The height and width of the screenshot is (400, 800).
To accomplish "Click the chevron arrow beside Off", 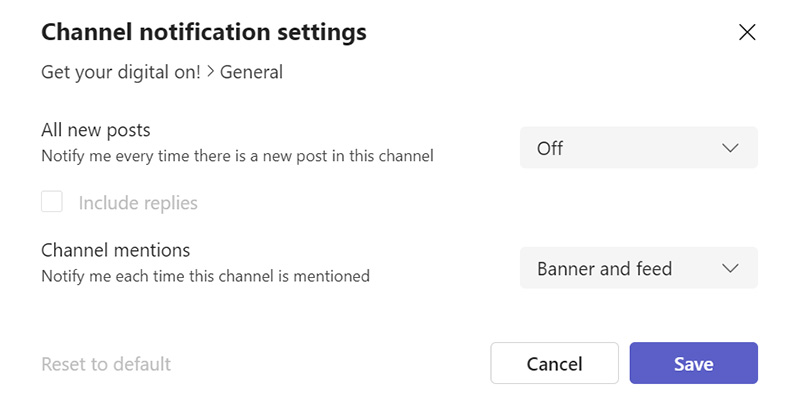I will [730, 148].
